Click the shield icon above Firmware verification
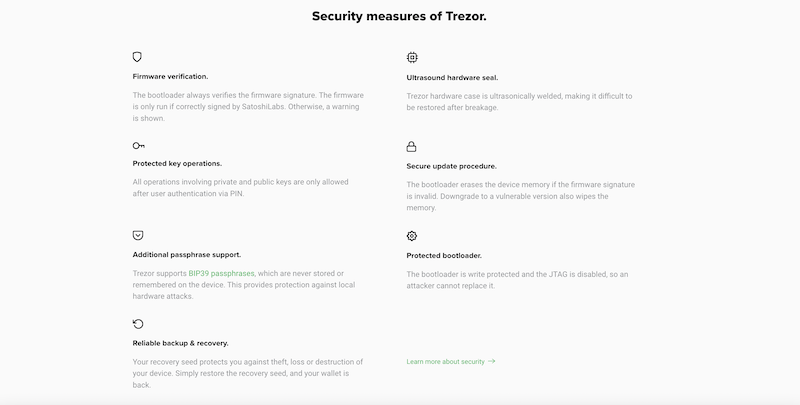 click(137, 57)
